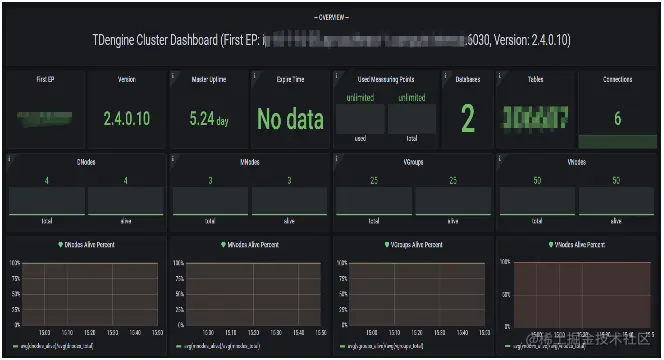Click the DNodes alive gauge showing 4
The image size is (664, 360).
click(126, 201)
